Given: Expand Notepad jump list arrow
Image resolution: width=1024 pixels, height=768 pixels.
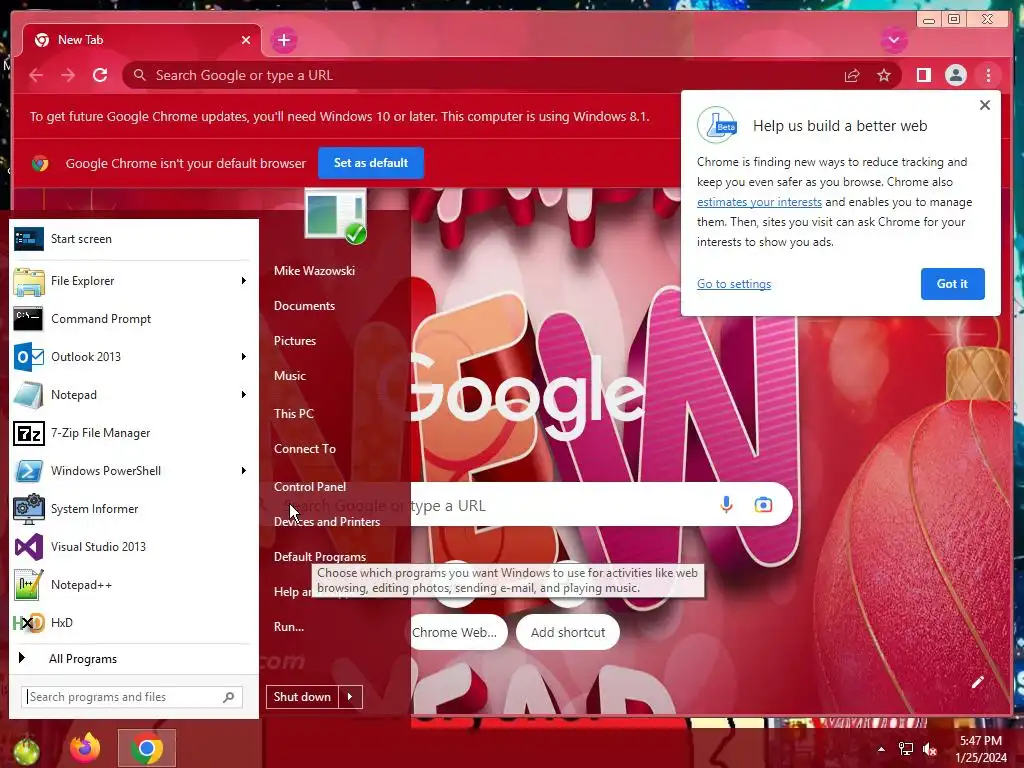Looking at the screenshot, I should point(244,394).
